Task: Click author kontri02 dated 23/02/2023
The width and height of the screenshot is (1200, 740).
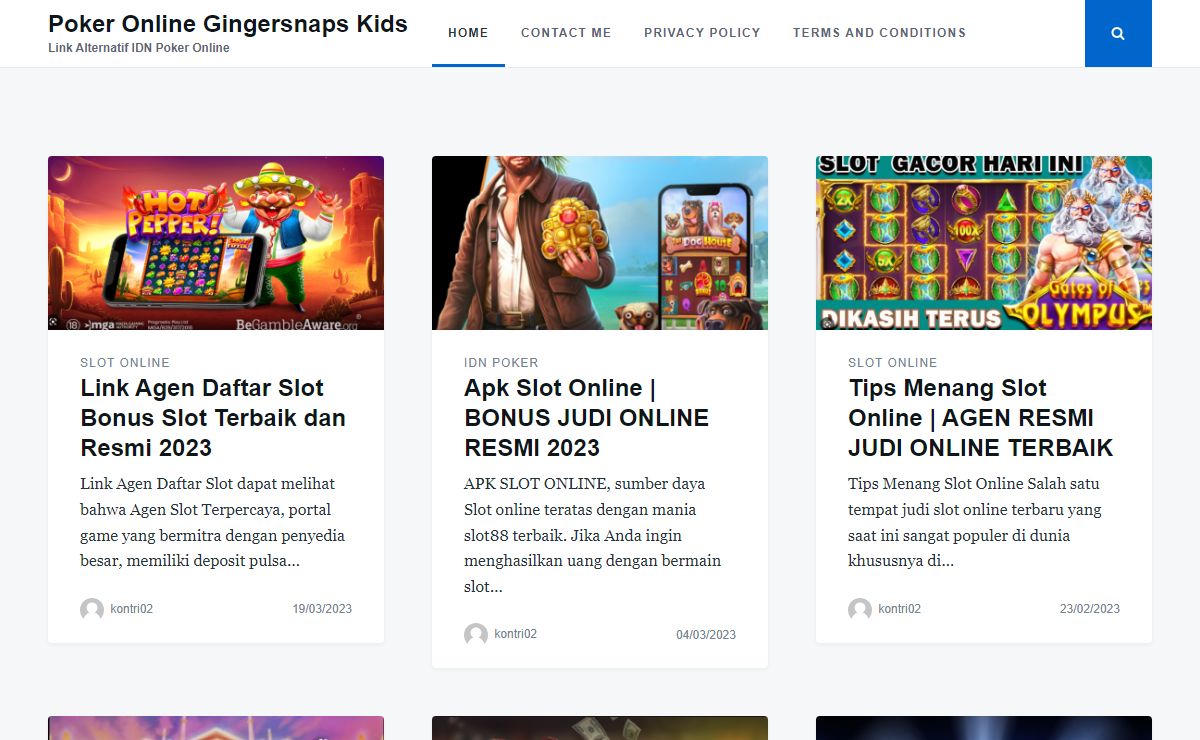Action: coord(899,609)
